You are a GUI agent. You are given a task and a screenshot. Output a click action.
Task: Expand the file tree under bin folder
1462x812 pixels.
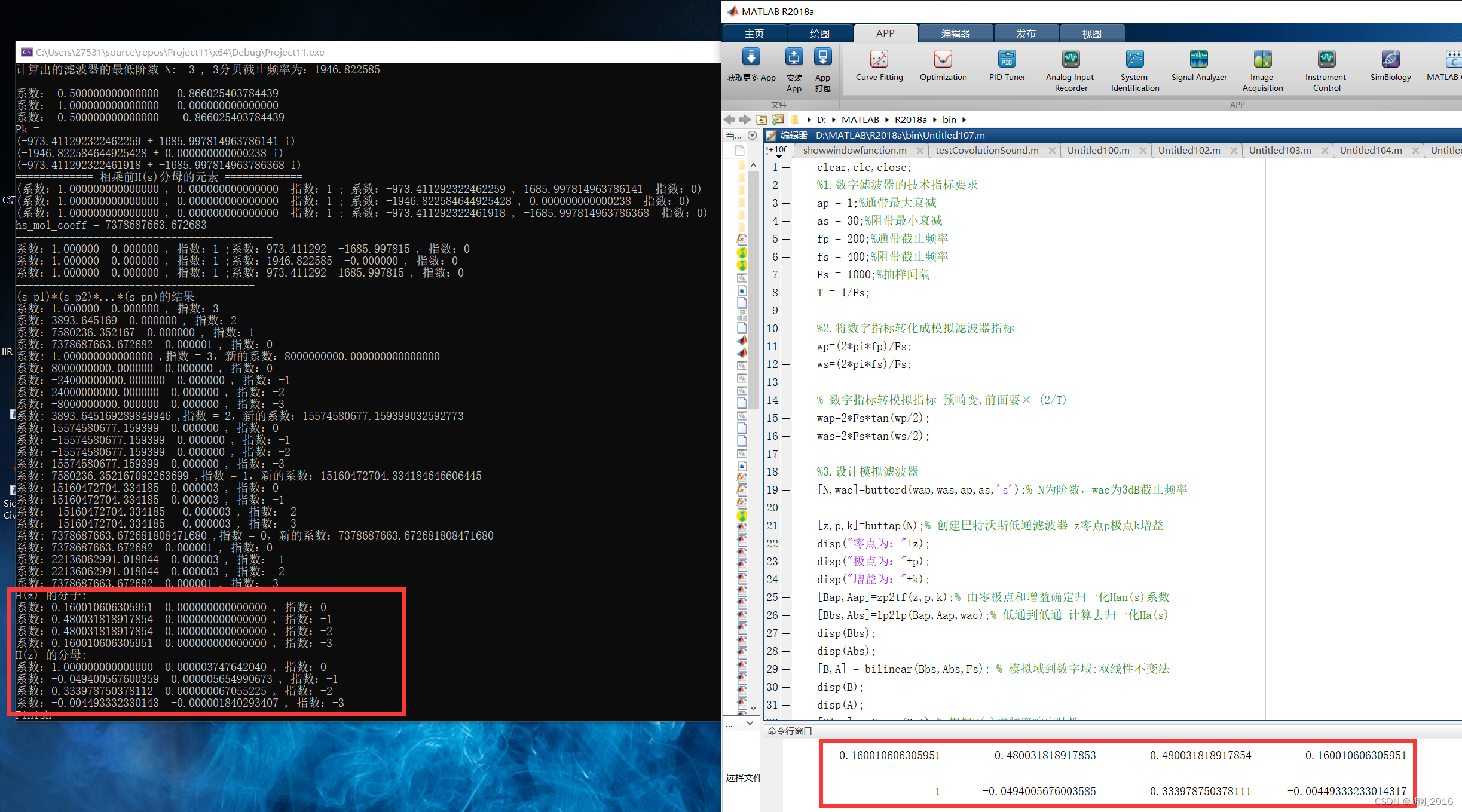(x=989, y=119)
